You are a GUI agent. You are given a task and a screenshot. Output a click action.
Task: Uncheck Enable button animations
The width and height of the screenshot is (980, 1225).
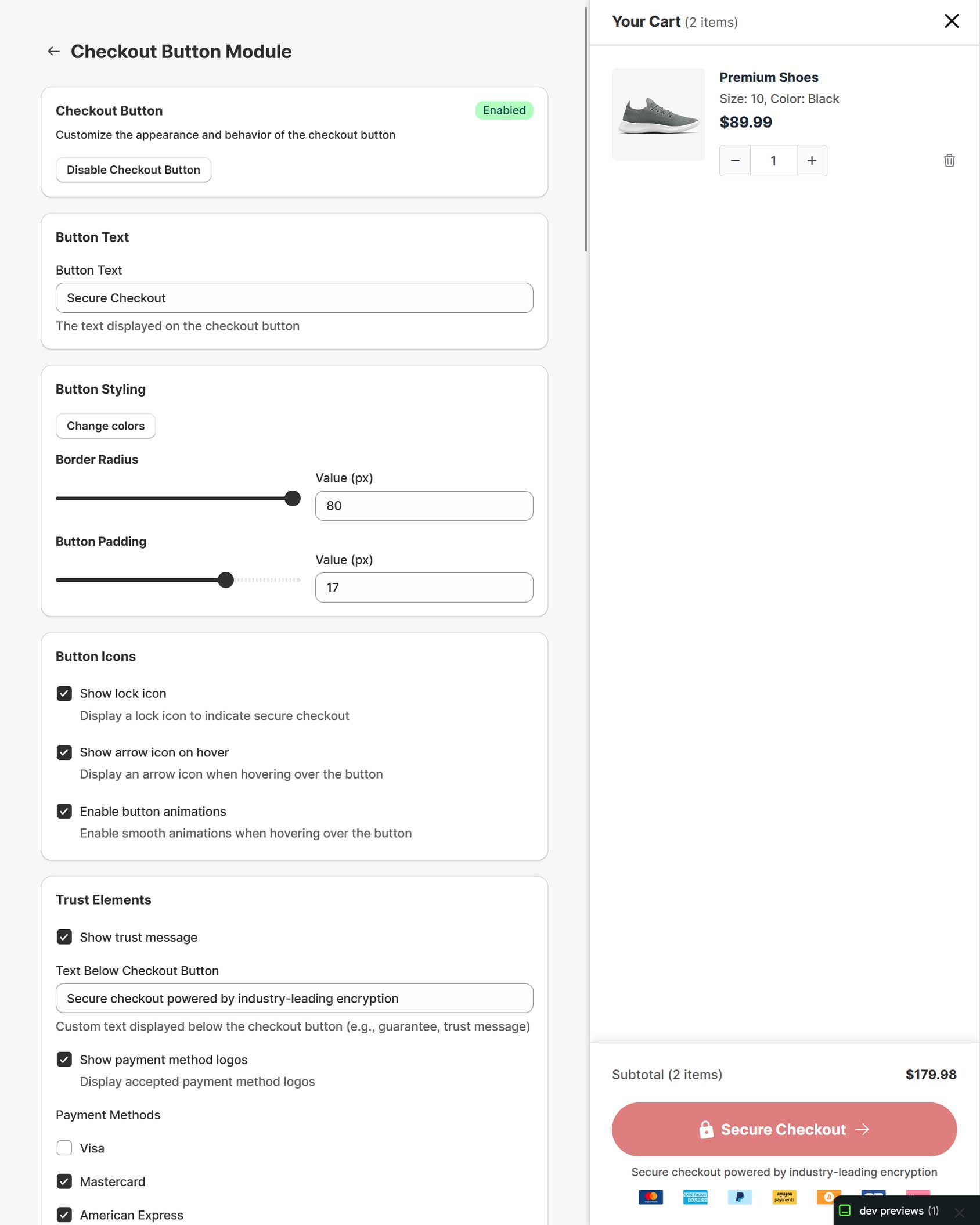coord(64,811)
